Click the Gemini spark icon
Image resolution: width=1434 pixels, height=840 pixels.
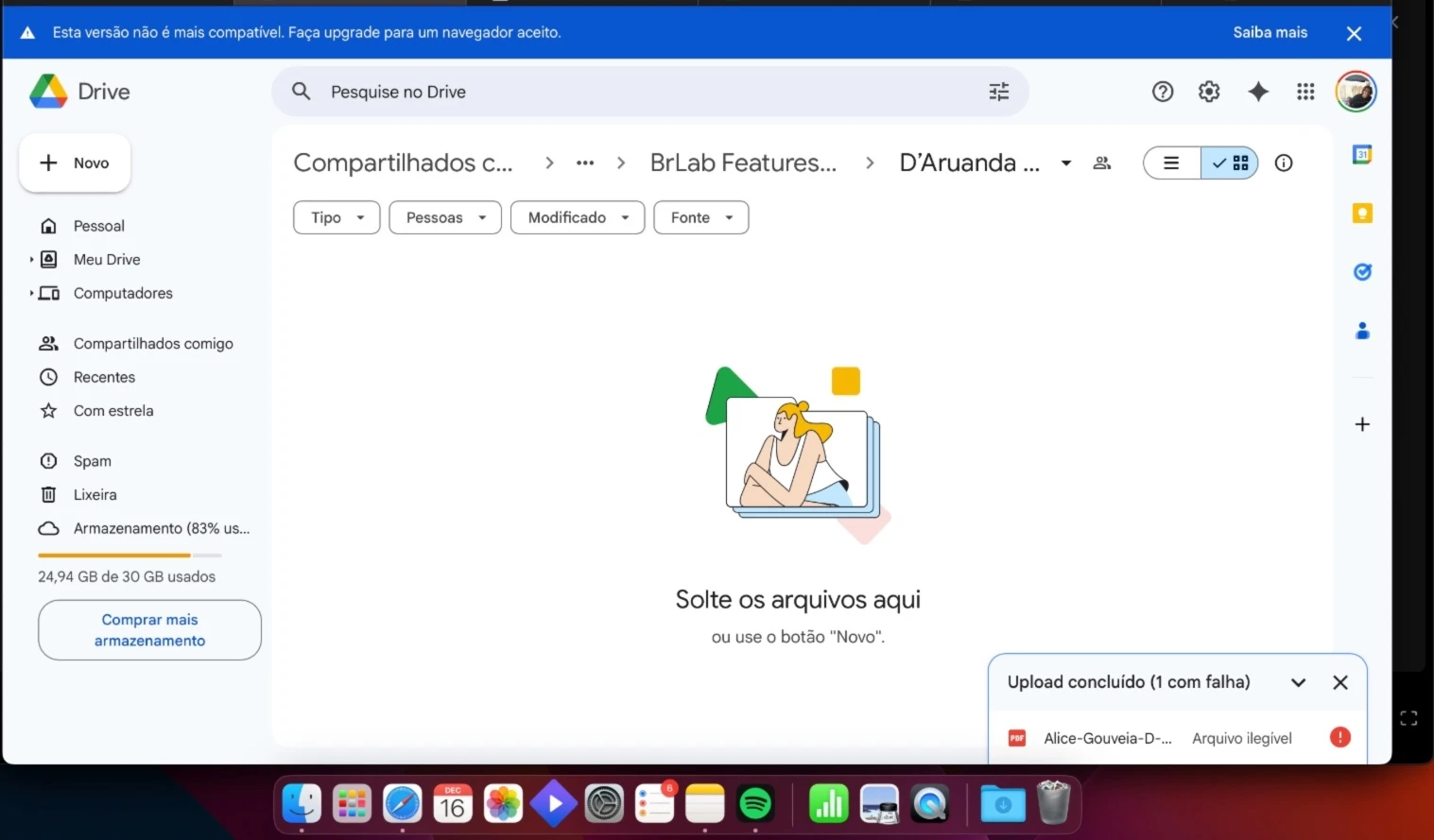1258,91
